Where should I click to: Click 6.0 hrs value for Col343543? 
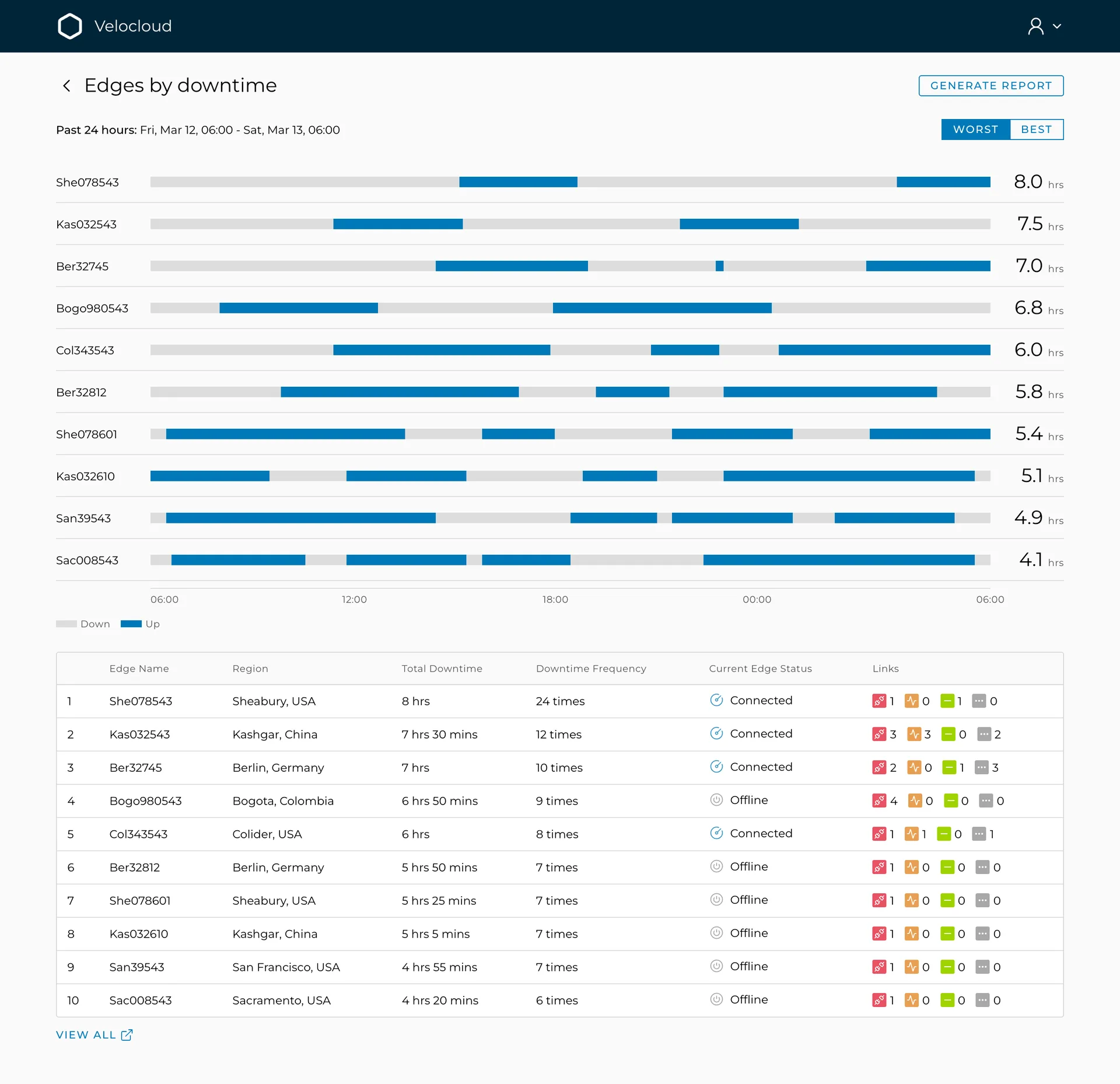pyautogui.click(x=1038, y=350)
